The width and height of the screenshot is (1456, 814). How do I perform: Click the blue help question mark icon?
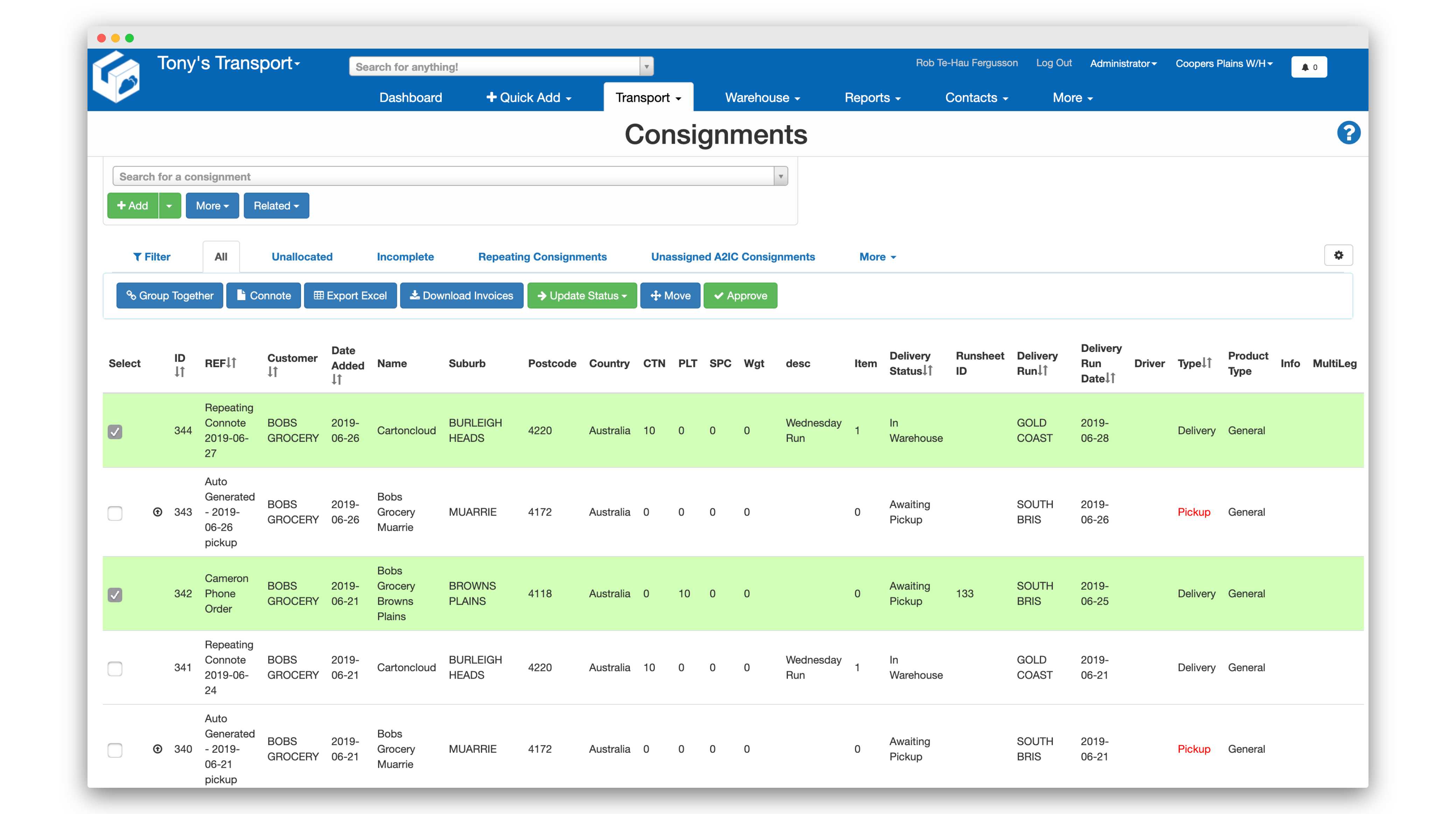click(x=1348, y=133)
